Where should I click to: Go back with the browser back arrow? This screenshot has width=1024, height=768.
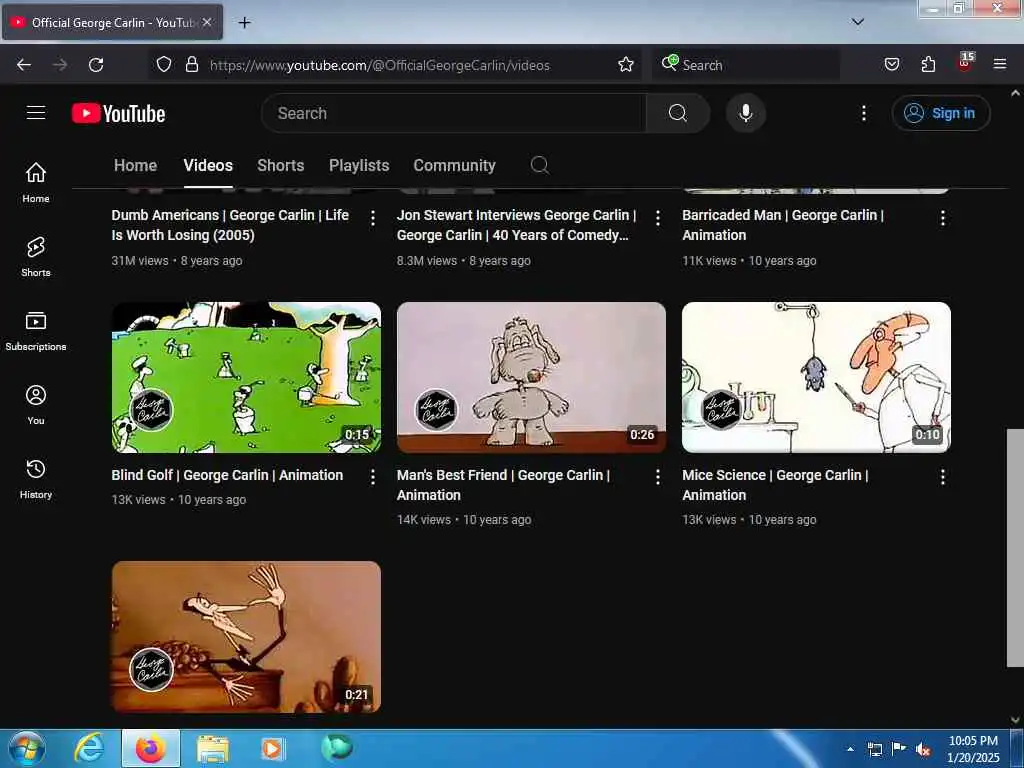[24, 65]
